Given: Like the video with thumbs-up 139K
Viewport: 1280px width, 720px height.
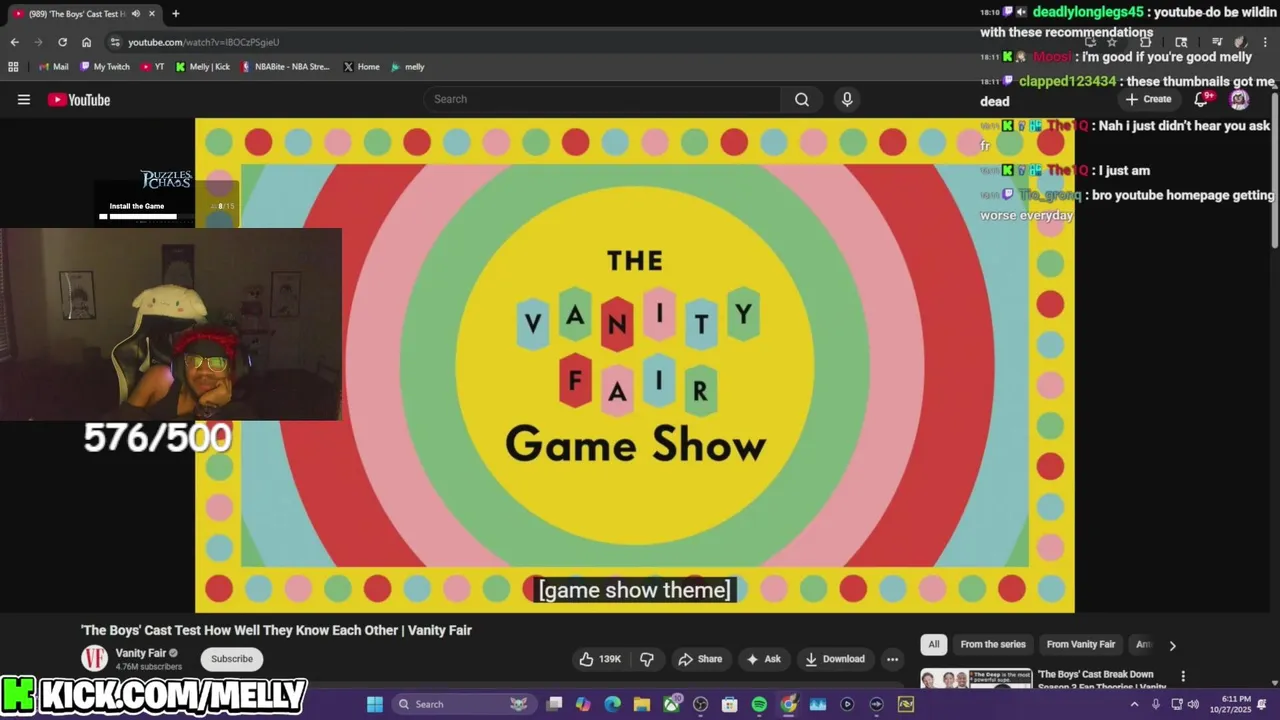Looking at the screenshot, I should coord(600,659).
